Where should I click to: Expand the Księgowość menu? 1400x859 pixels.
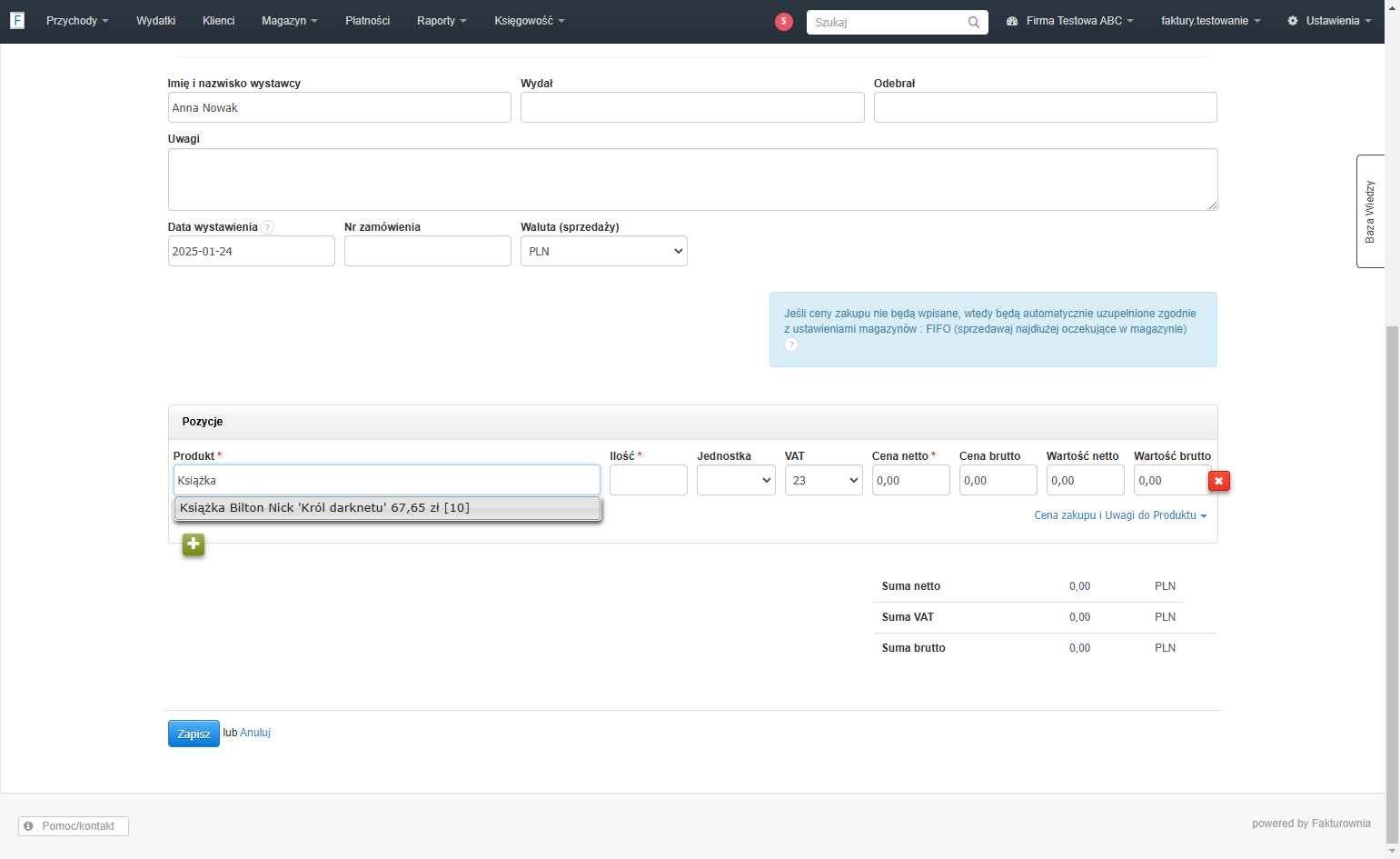[530, 21]
